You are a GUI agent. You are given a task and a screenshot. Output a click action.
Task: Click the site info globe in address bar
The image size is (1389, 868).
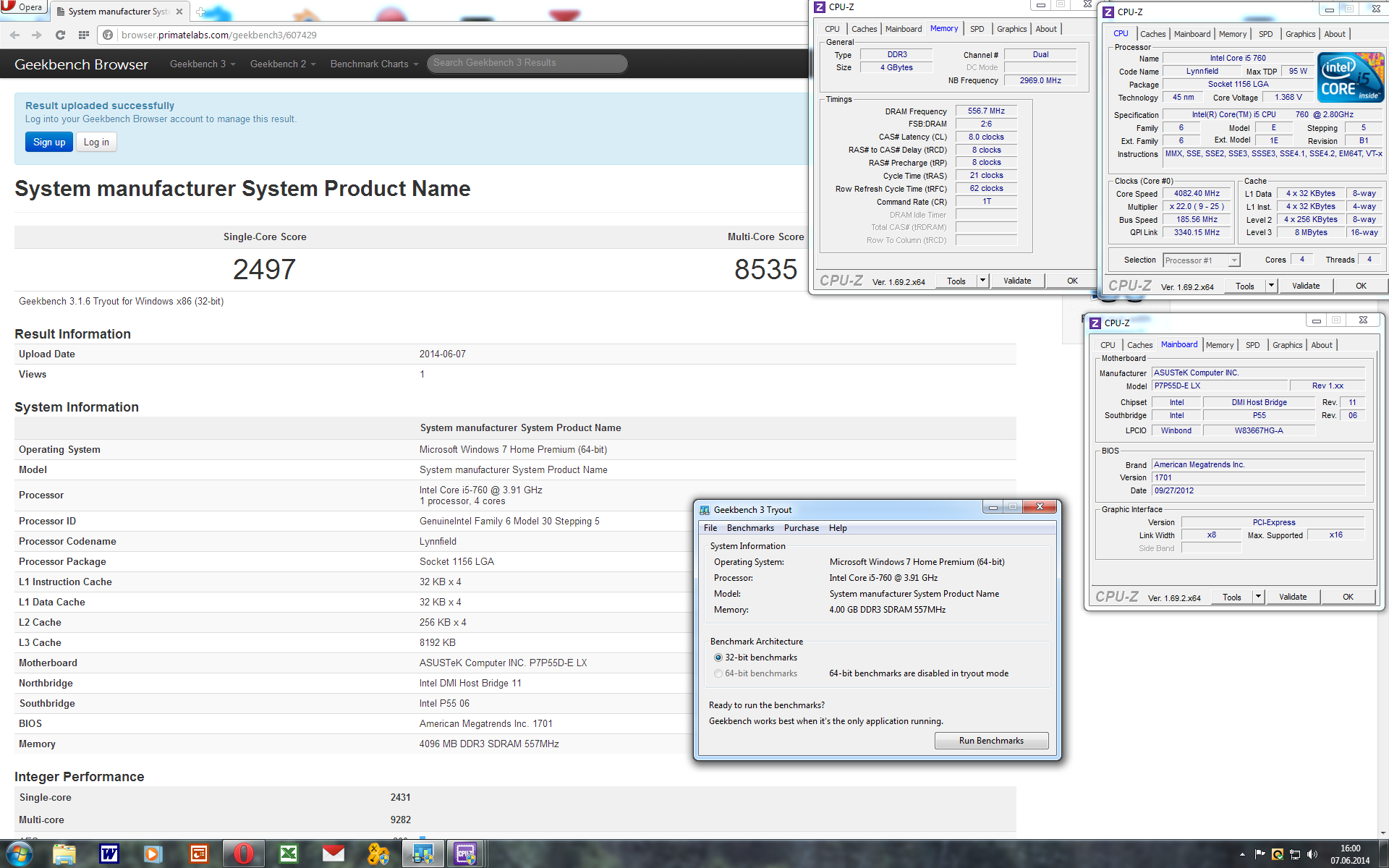[x=108, y=35]
